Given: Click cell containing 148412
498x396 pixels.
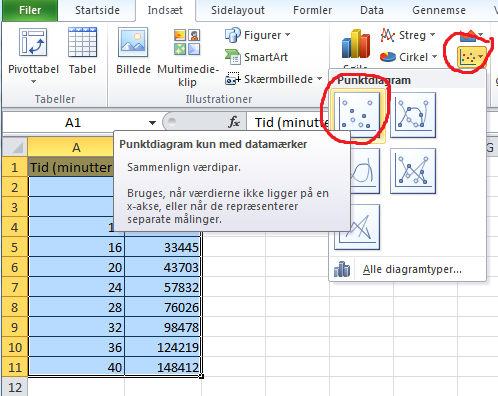Looking at the screenshot, I should 163,367.
